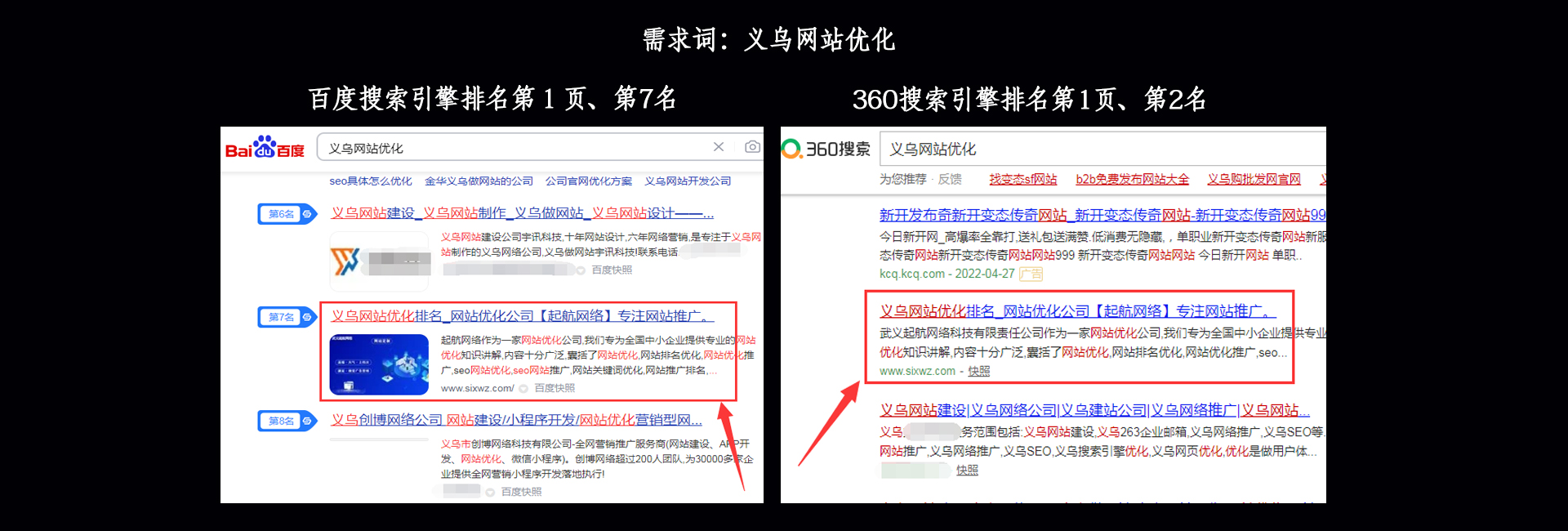Click the www.sixwz.com/ URL in the Baidu result
Viewport: 1568px width, 531px height.
tap(478, 389)
